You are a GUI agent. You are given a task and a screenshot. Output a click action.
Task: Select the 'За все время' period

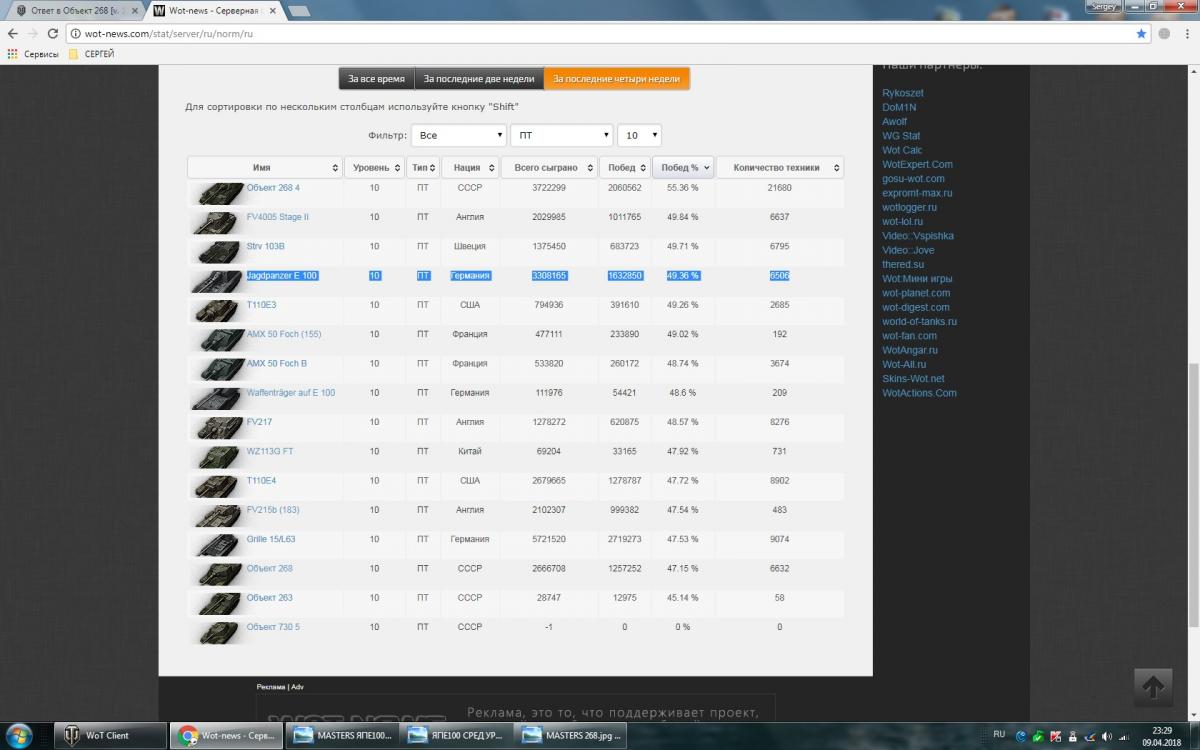376,79
